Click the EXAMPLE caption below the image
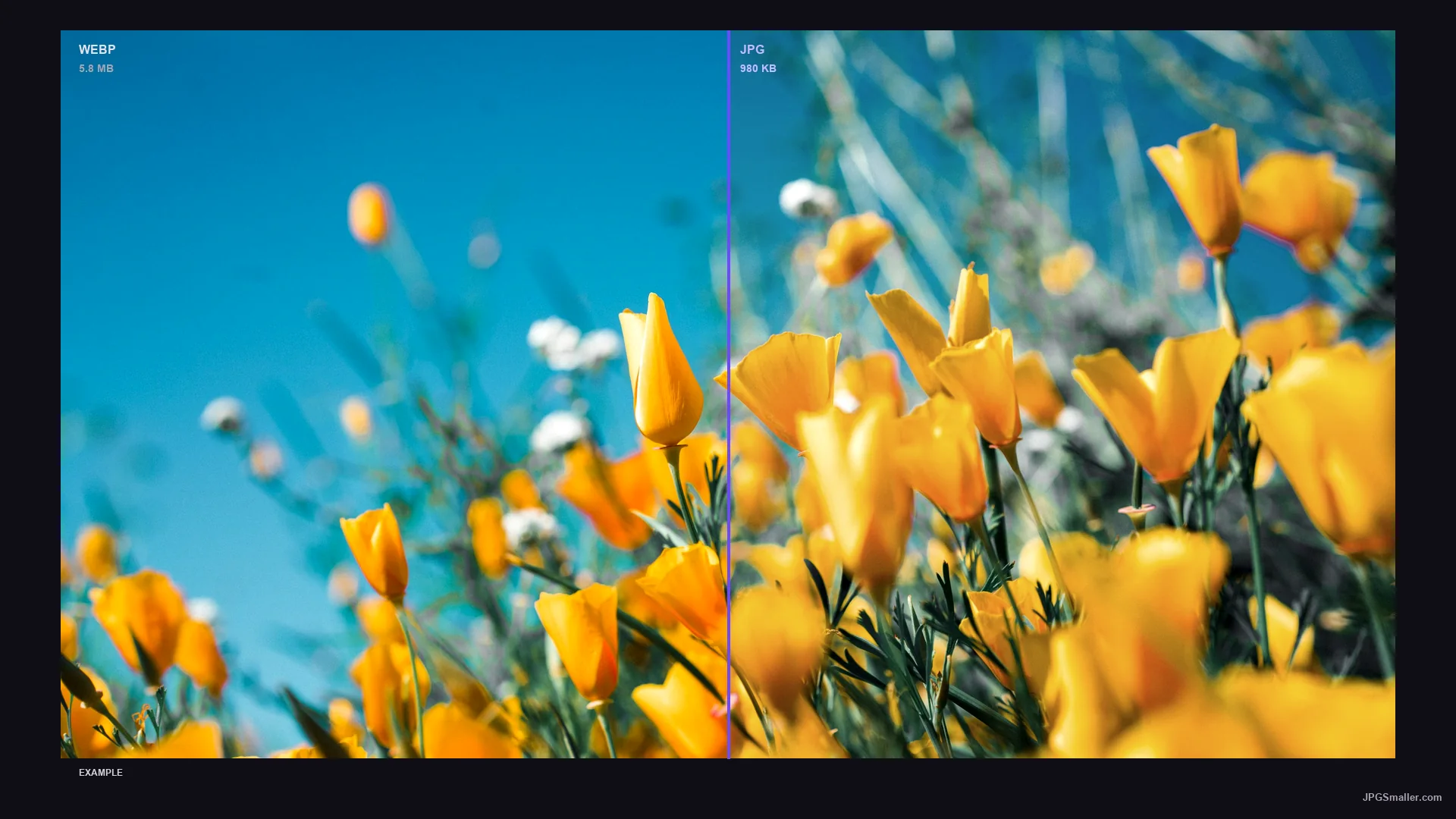Screen dimensions: 1456x819 pyautogui.click(x=101, y=773)
